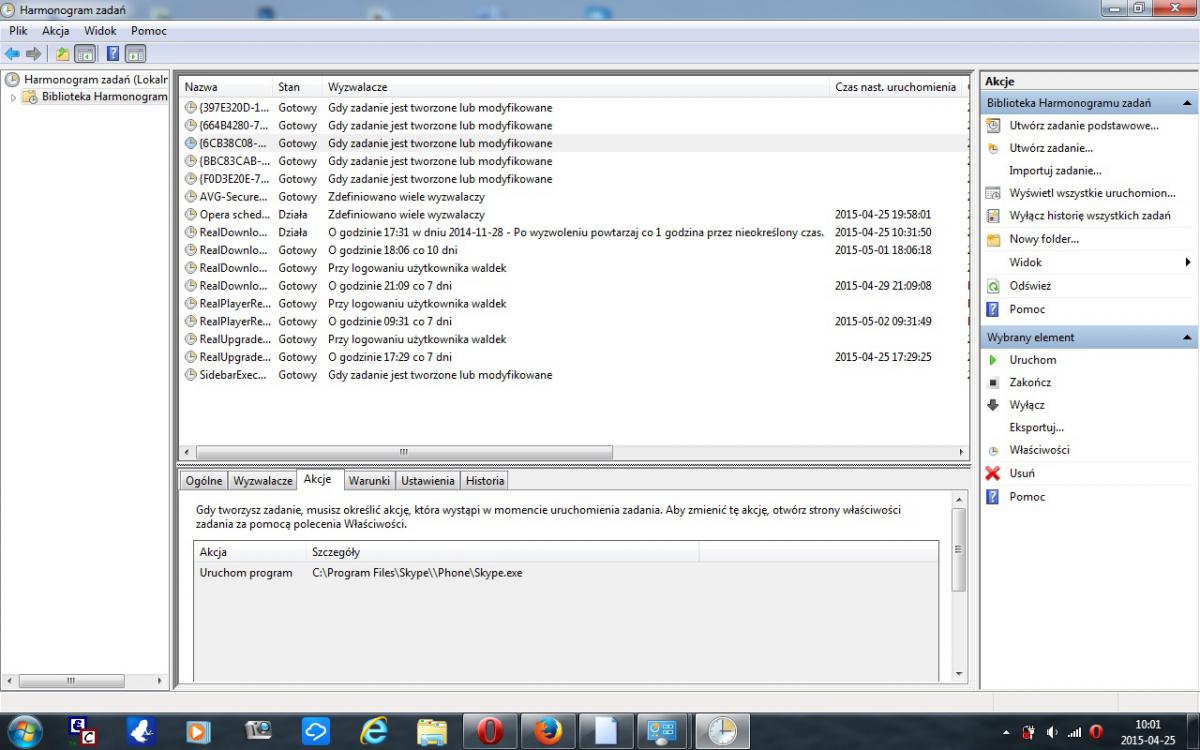Switch to the Wyzwalacze tab
The image size is (1200, 750).
coord(263,481)
